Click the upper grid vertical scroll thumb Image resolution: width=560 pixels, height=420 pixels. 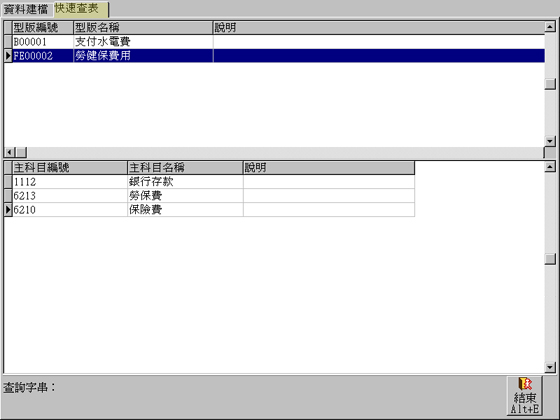click(550, 84)
